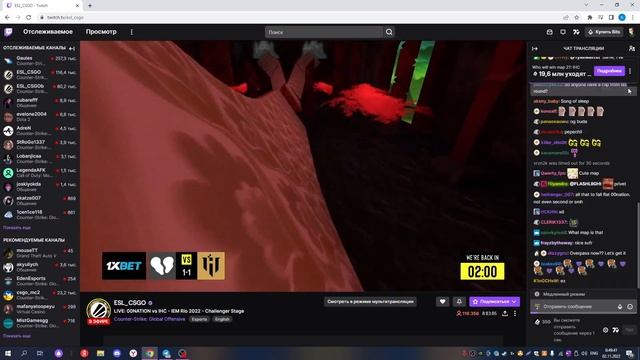Open recommended channel csgo_mc2

[x=40, y=295]
